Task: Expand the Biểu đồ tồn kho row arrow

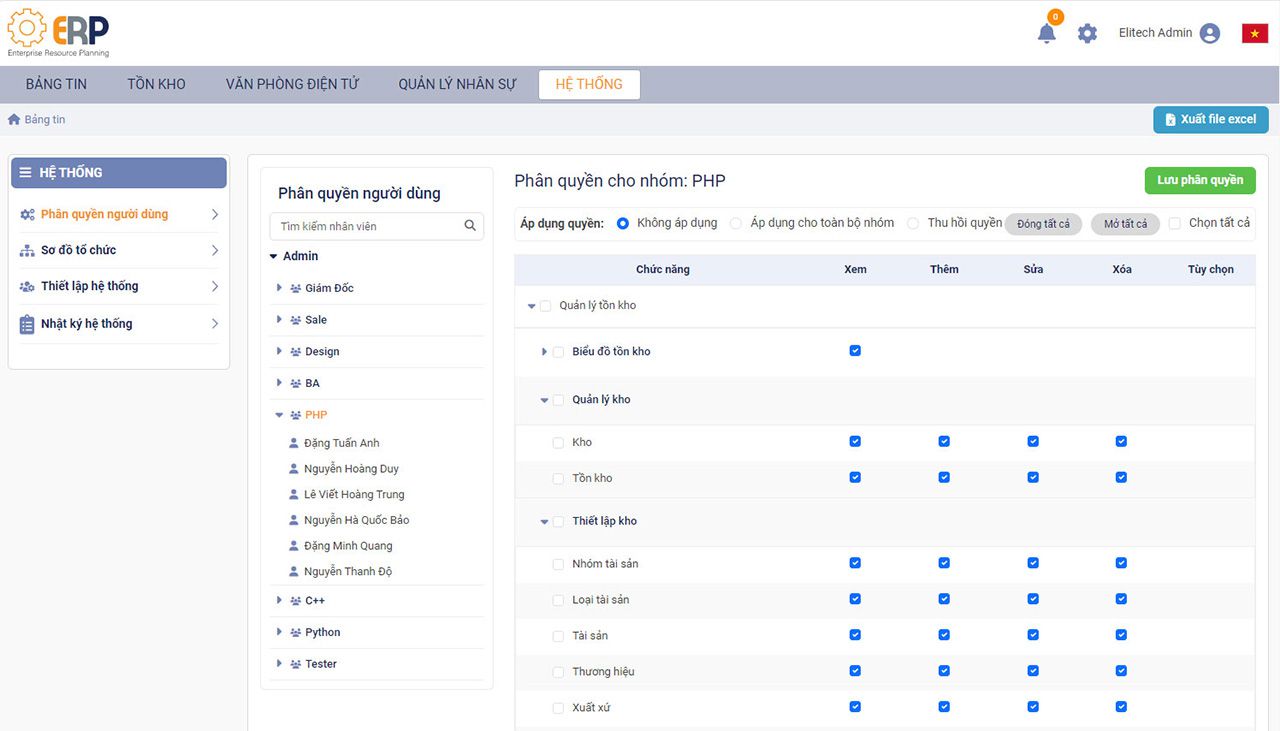Action: pos(544,352)
